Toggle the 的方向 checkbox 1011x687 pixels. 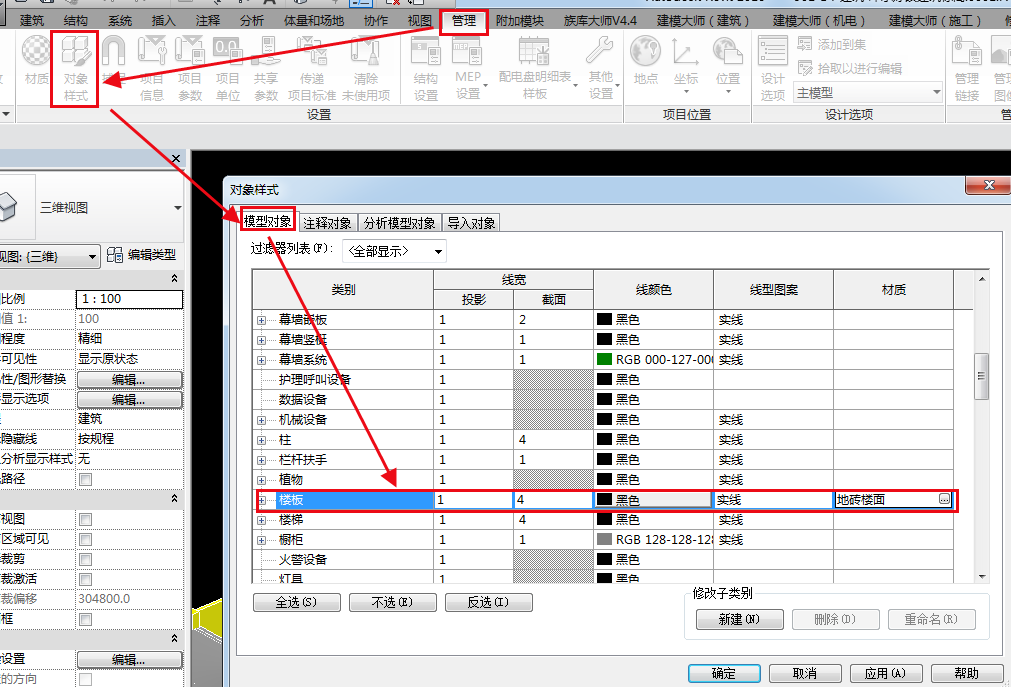(85, 679)
